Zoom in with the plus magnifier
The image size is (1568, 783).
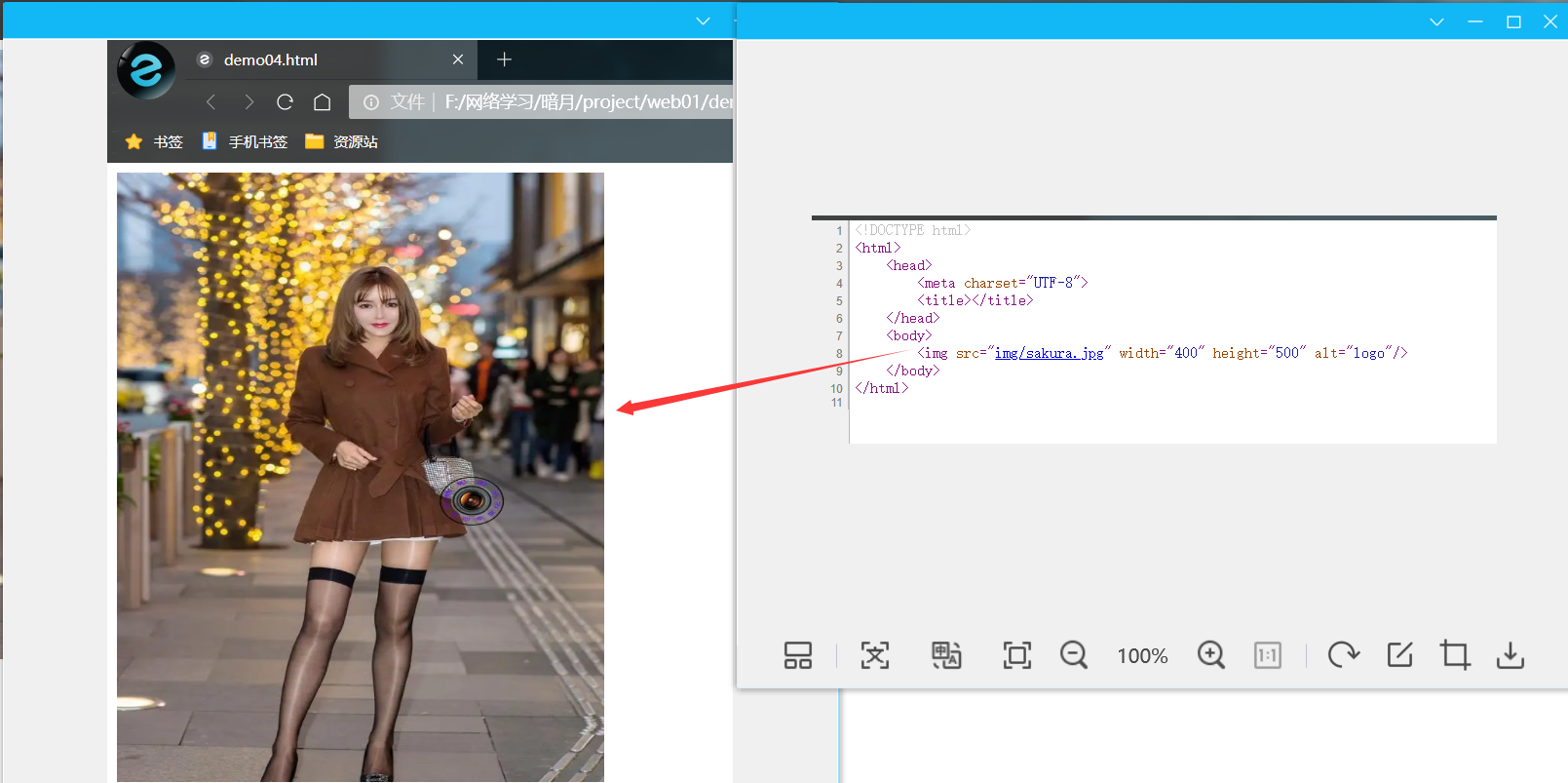click(x=1211, y=655)
